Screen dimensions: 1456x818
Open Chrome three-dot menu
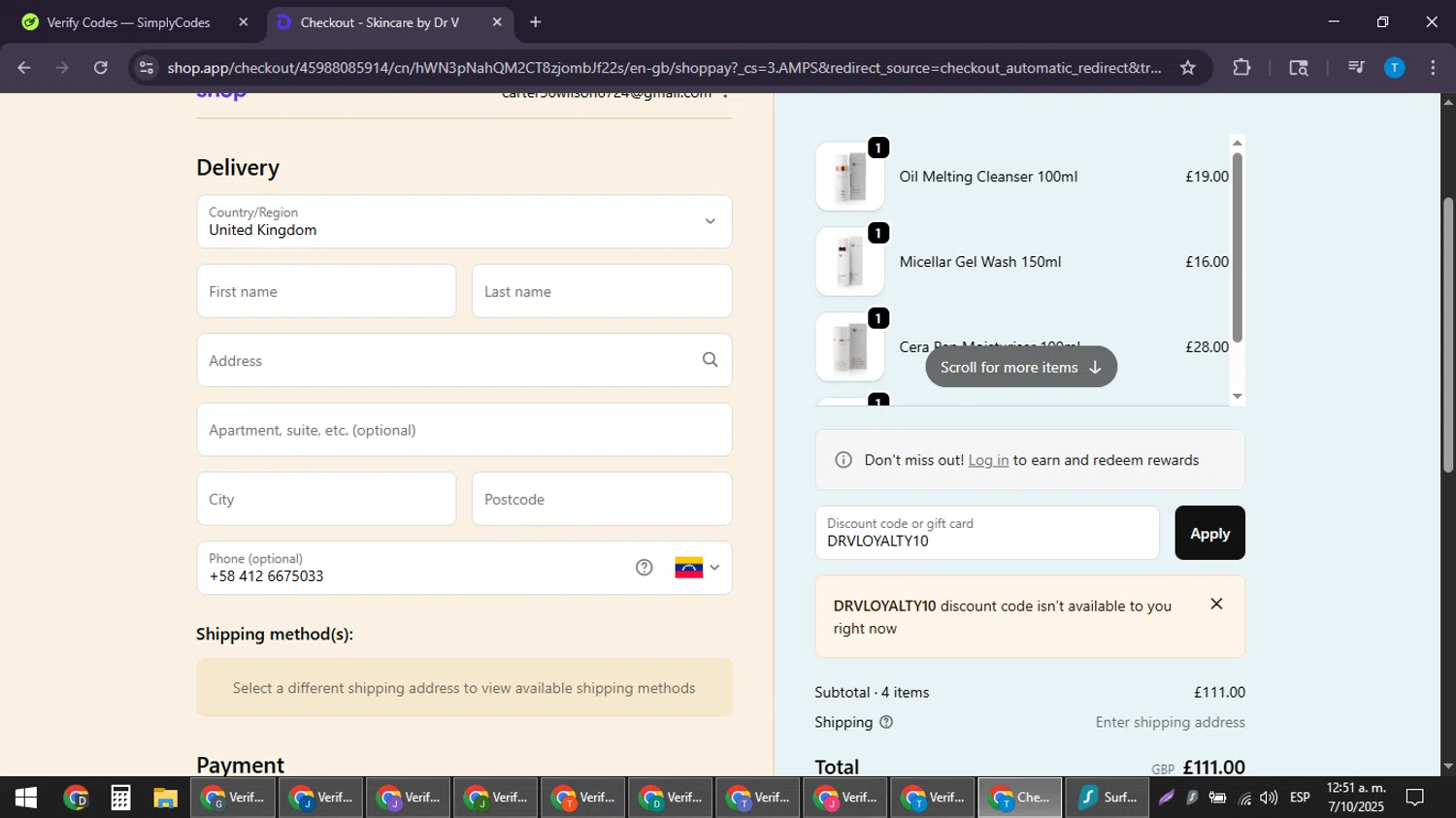click(1433, 68)
